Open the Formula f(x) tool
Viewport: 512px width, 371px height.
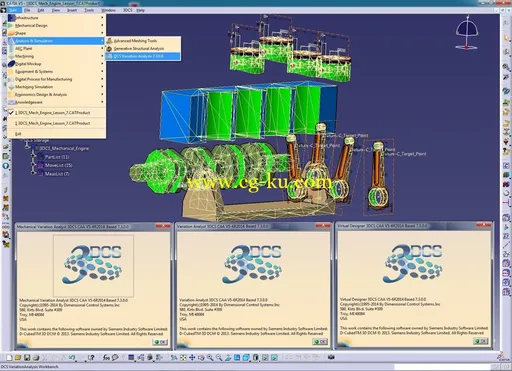pyautogui.click(x=106, y=358)
